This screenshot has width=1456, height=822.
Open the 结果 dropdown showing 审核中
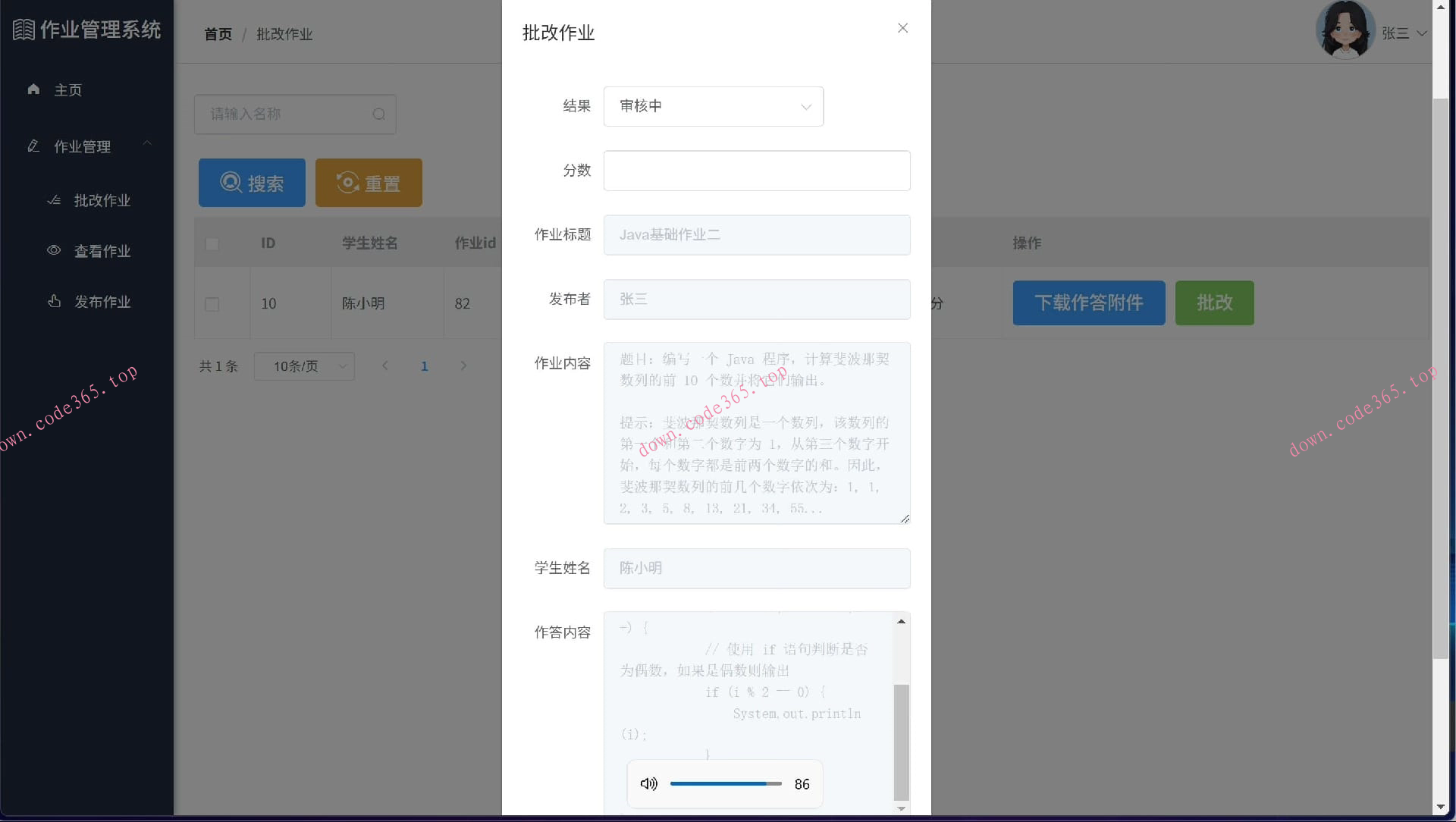[713, 106]
